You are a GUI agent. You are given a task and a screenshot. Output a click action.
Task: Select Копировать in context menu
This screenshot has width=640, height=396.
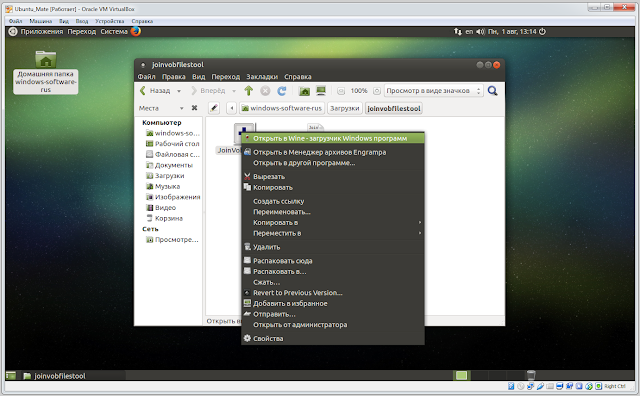[x=333, y=187]
